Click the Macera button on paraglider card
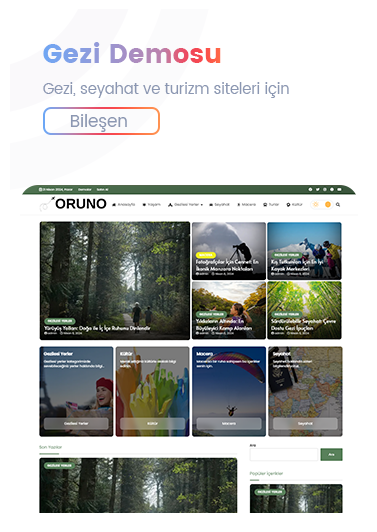Screen dimensions: 377x532 click(229, 423)
